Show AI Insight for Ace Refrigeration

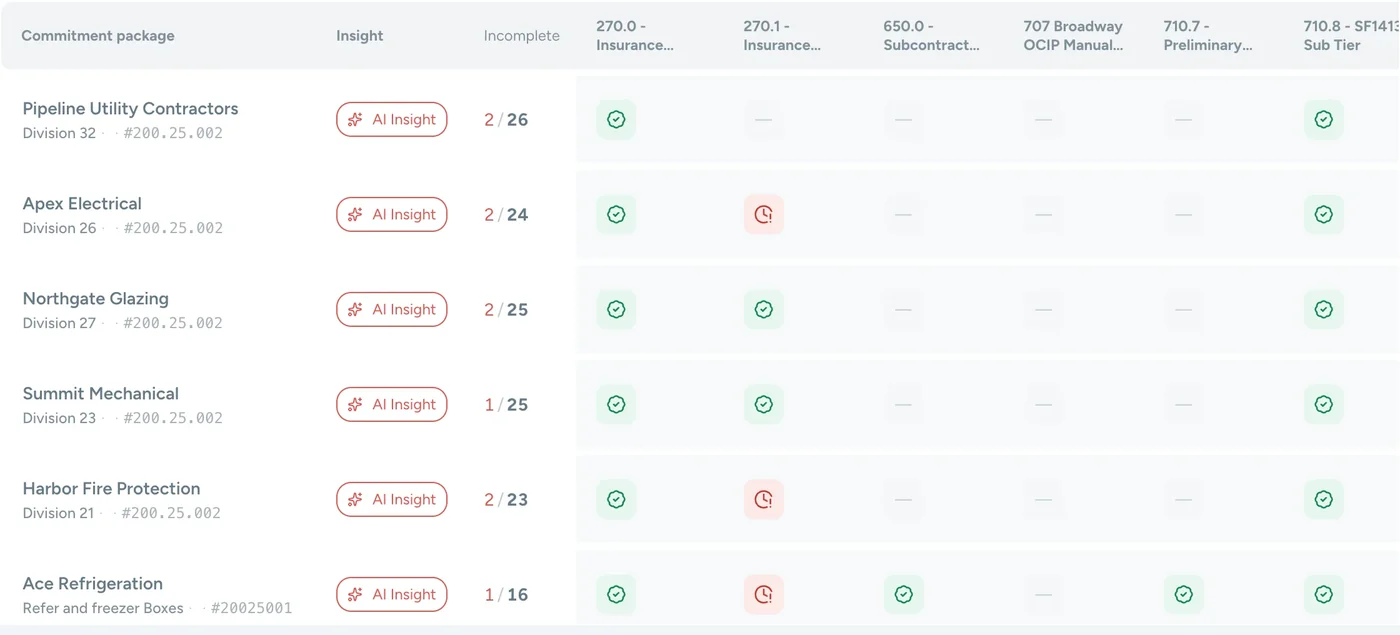(x=392, y=594)
